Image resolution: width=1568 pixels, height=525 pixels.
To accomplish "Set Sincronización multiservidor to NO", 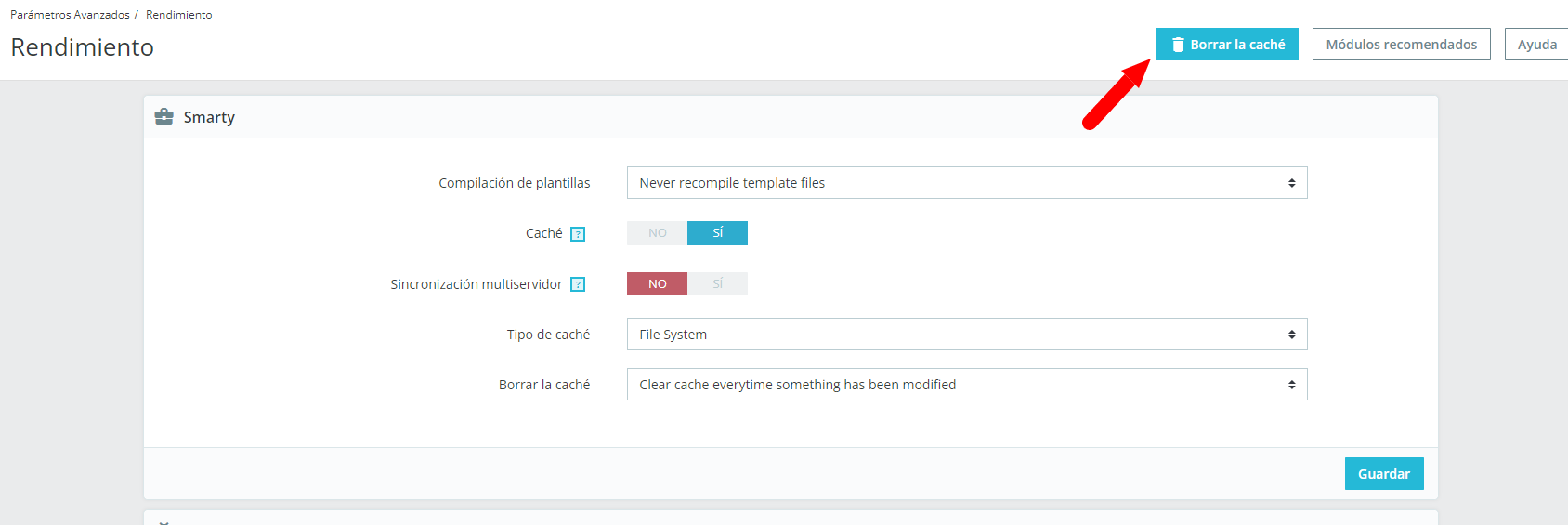I will coord(658,283).
